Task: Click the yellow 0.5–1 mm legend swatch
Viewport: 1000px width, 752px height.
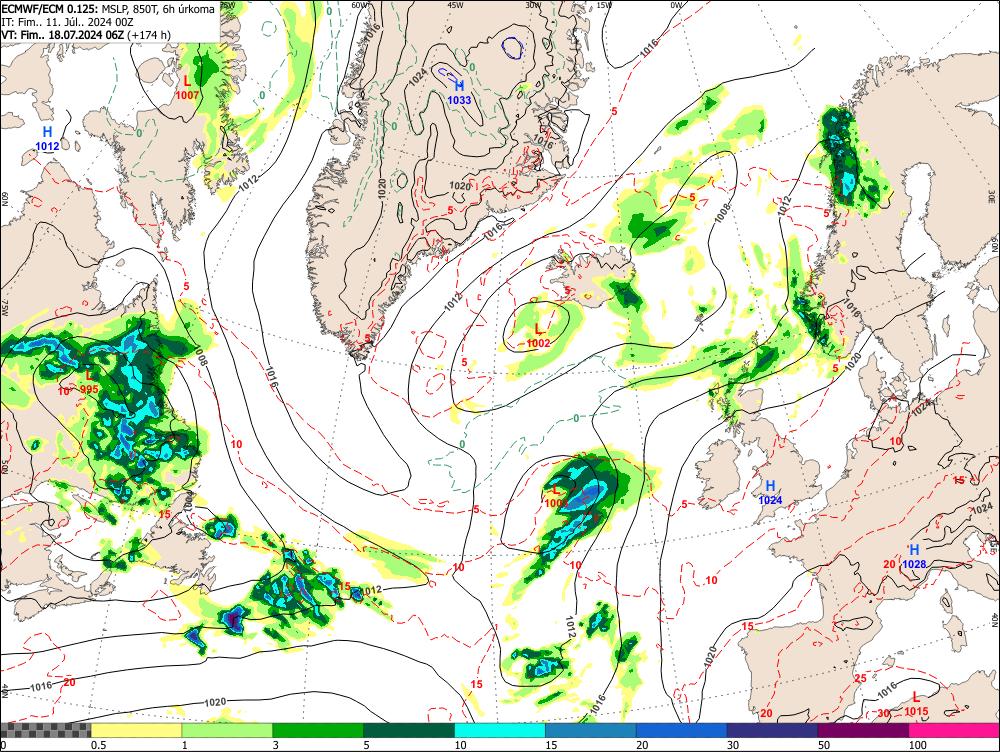Action: [x=136, y=730]
